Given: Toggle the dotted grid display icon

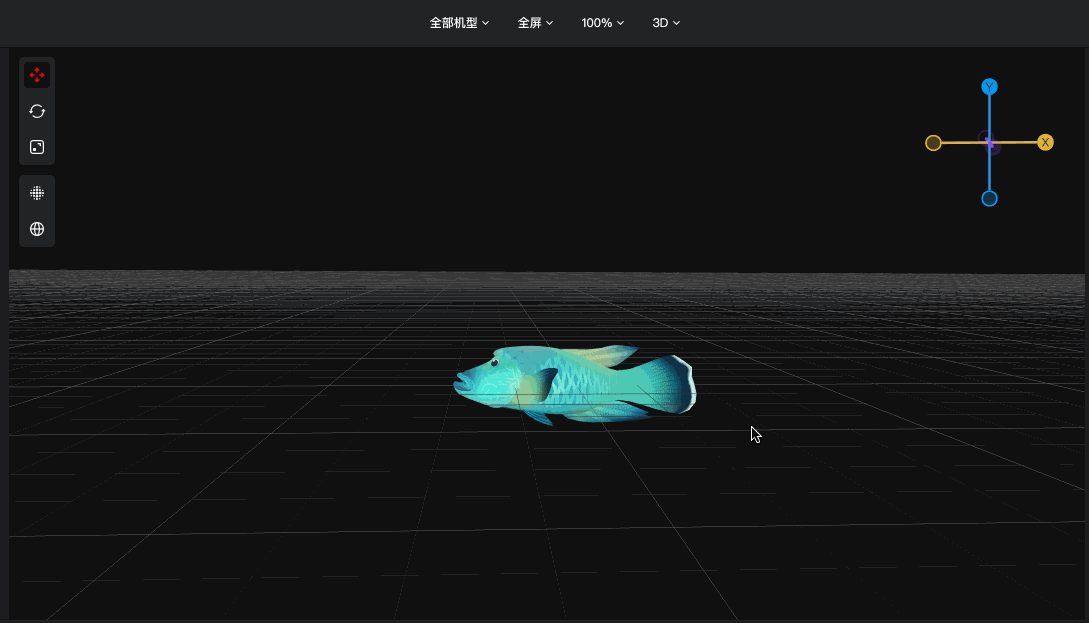Looking at the screenshot, I should (x=37, y=193).
